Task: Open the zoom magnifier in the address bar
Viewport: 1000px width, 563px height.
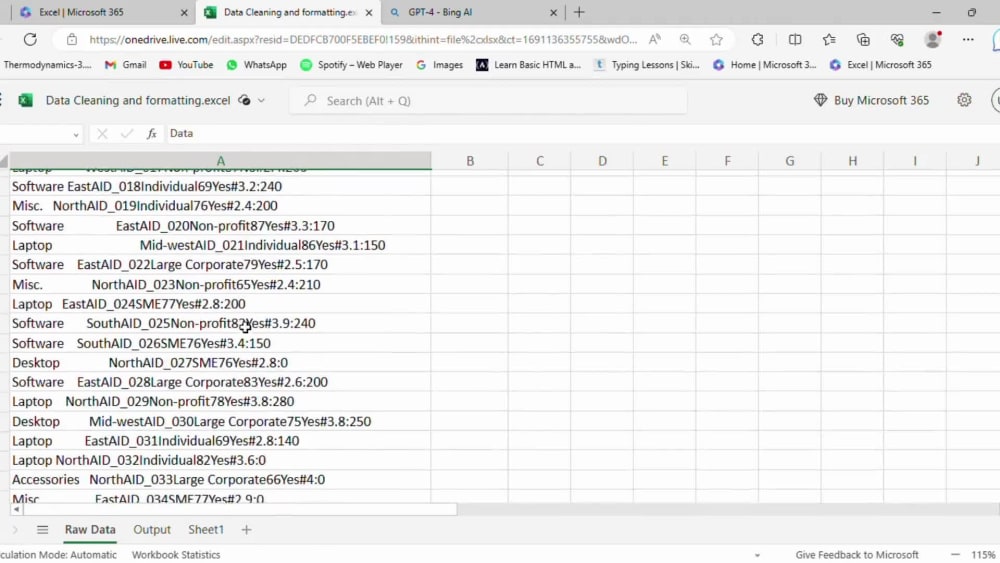Action: 685,40
